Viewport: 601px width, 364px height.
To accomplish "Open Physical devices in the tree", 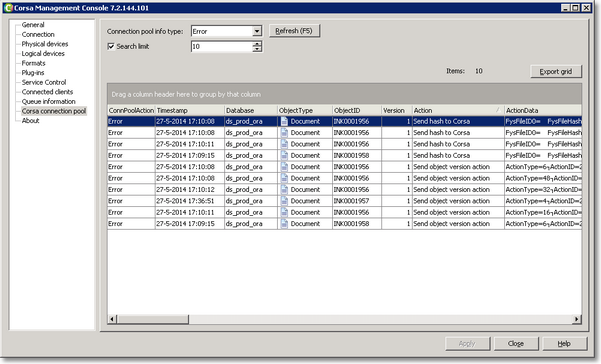I will (45, 44).
